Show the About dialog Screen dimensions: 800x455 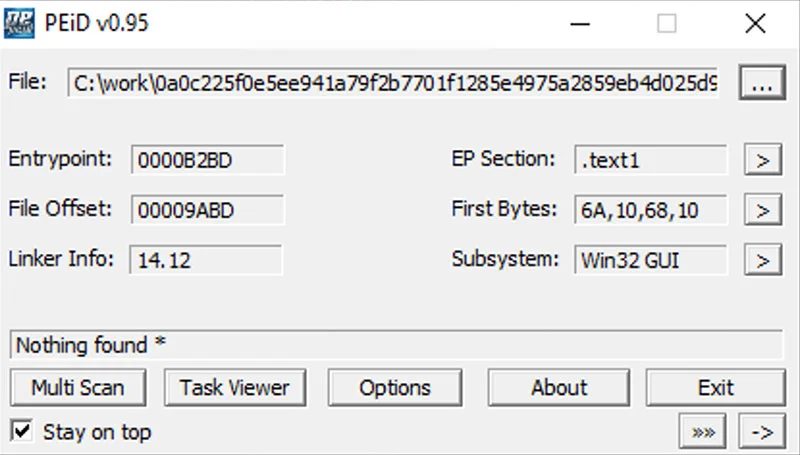click(559, 388)
